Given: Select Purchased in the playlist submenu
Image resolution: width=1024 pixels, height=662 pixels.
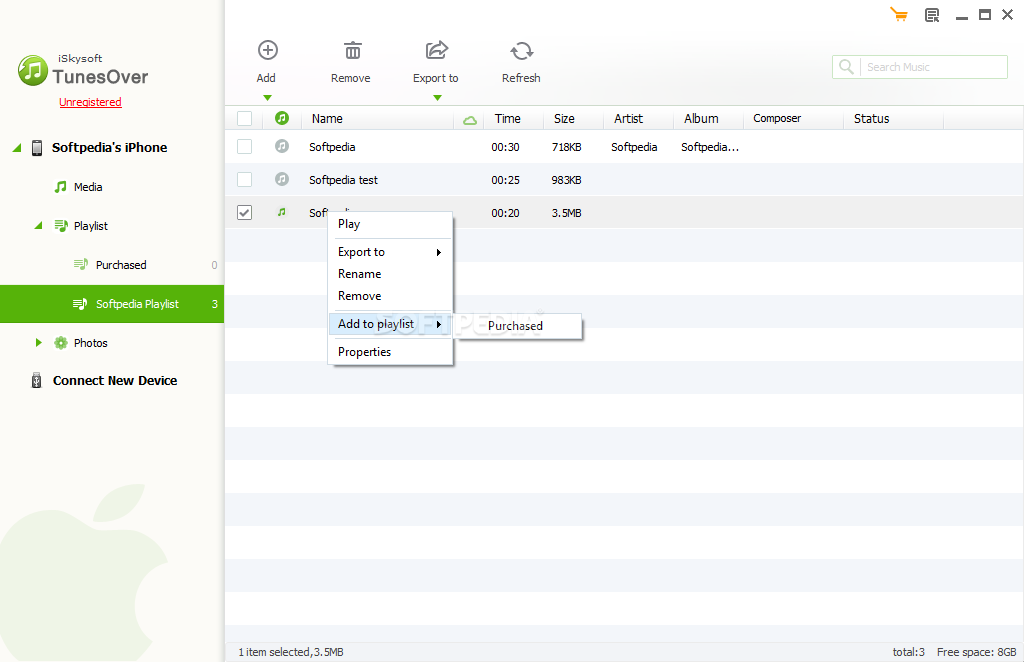Looking at the screenshot, I should (x=517, y=326).
